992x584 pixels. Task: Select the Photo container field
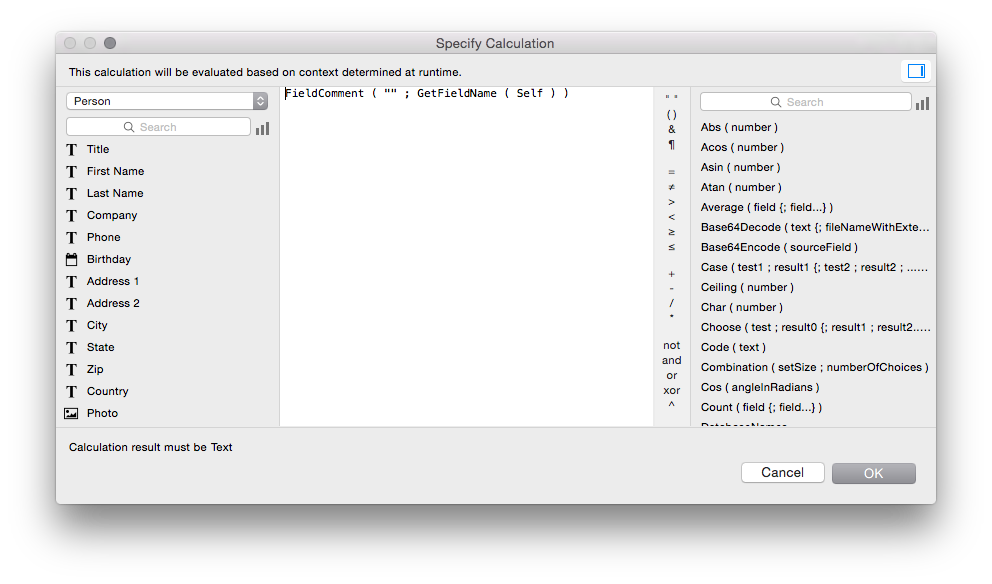pos(101,413)
